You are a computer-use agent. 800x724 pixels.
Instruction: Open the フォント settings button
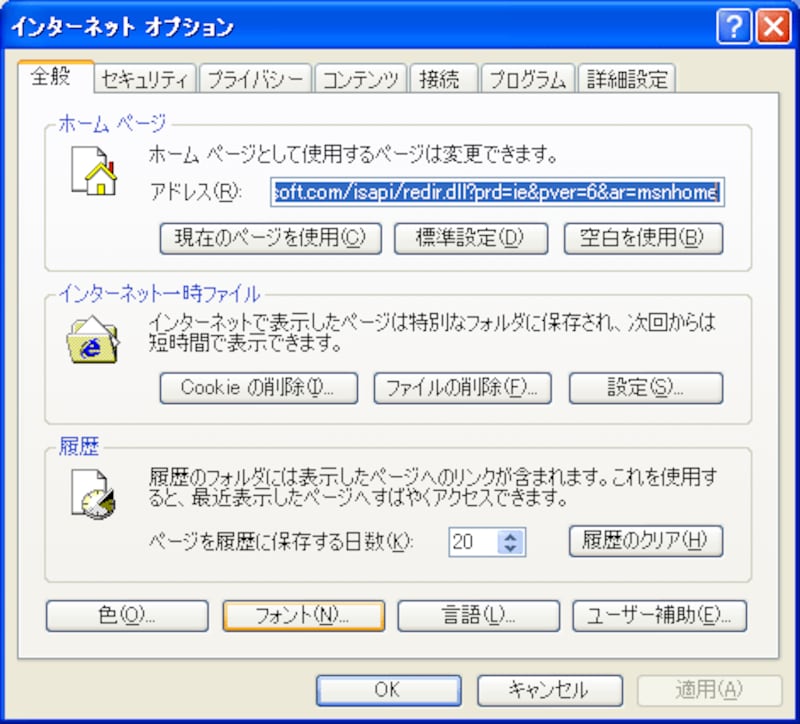[x=304, y=616]
